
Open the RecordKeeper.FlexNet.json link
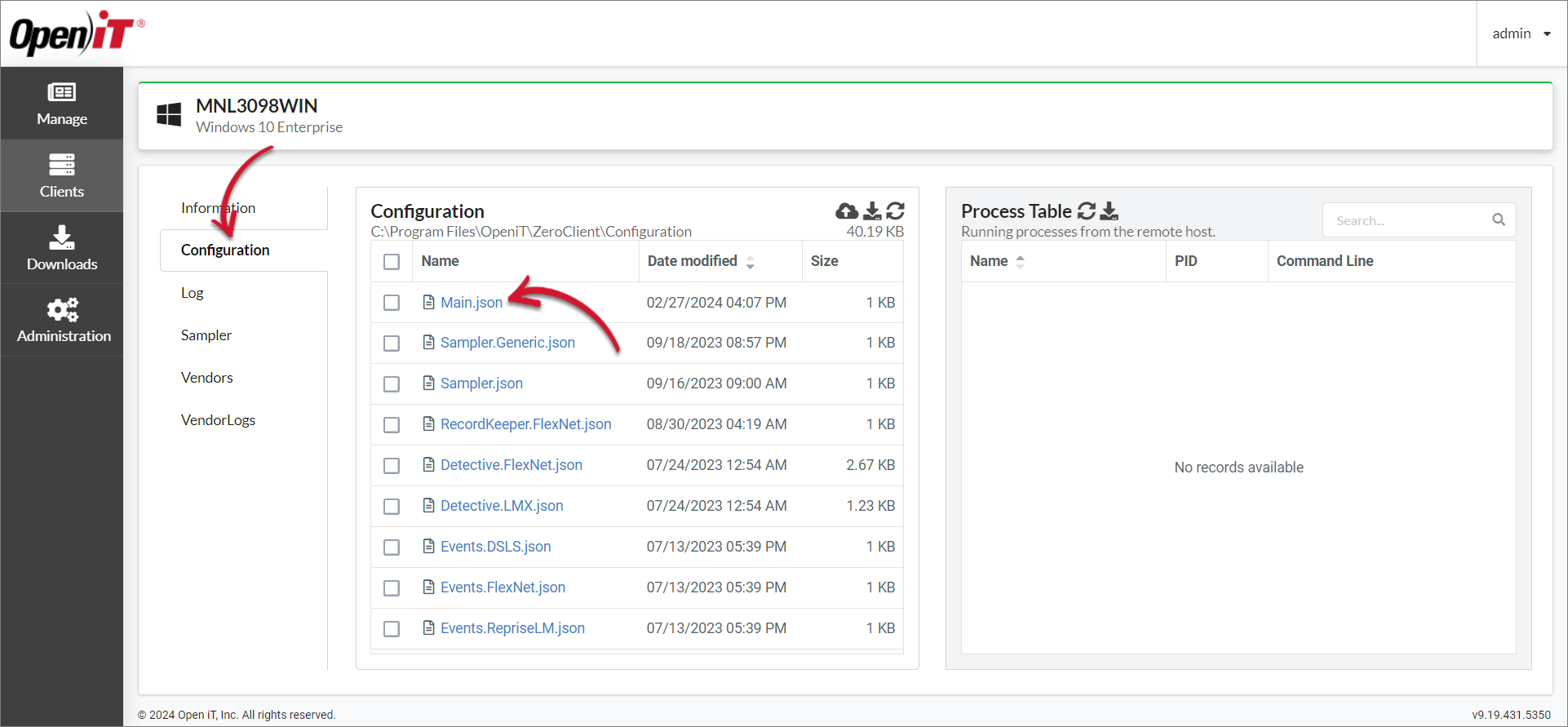(x=525, y=424)
